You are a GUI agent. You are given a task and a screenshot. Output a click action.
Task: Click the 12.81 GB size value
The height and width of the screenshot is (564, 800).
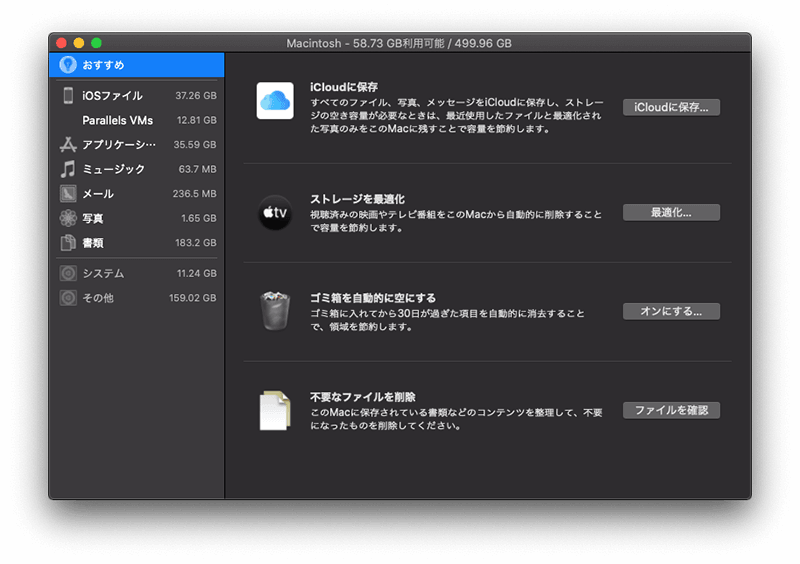point(196,120)
